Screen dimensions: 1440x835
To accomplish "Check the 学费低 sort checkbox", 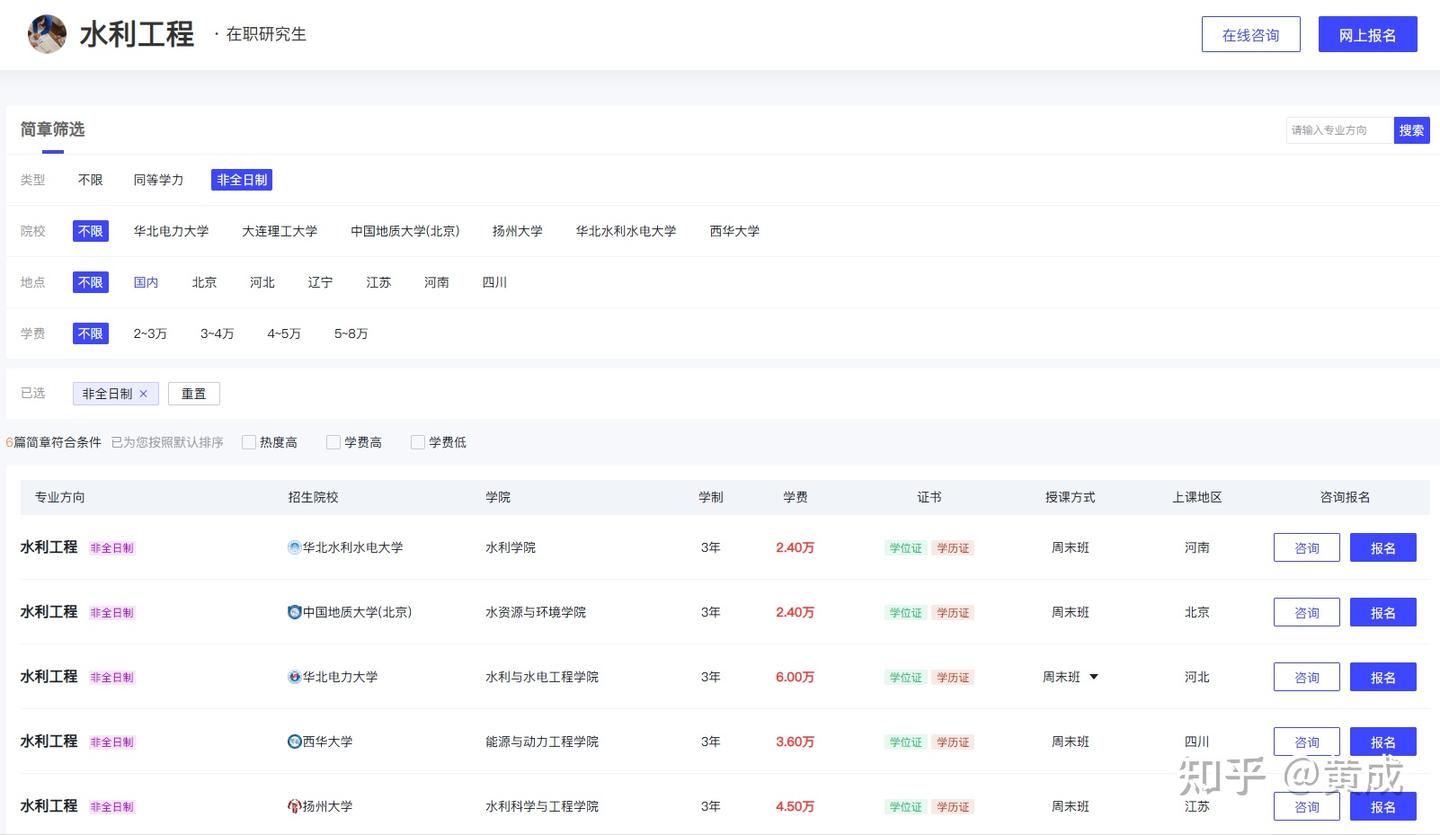I will 418,442.
